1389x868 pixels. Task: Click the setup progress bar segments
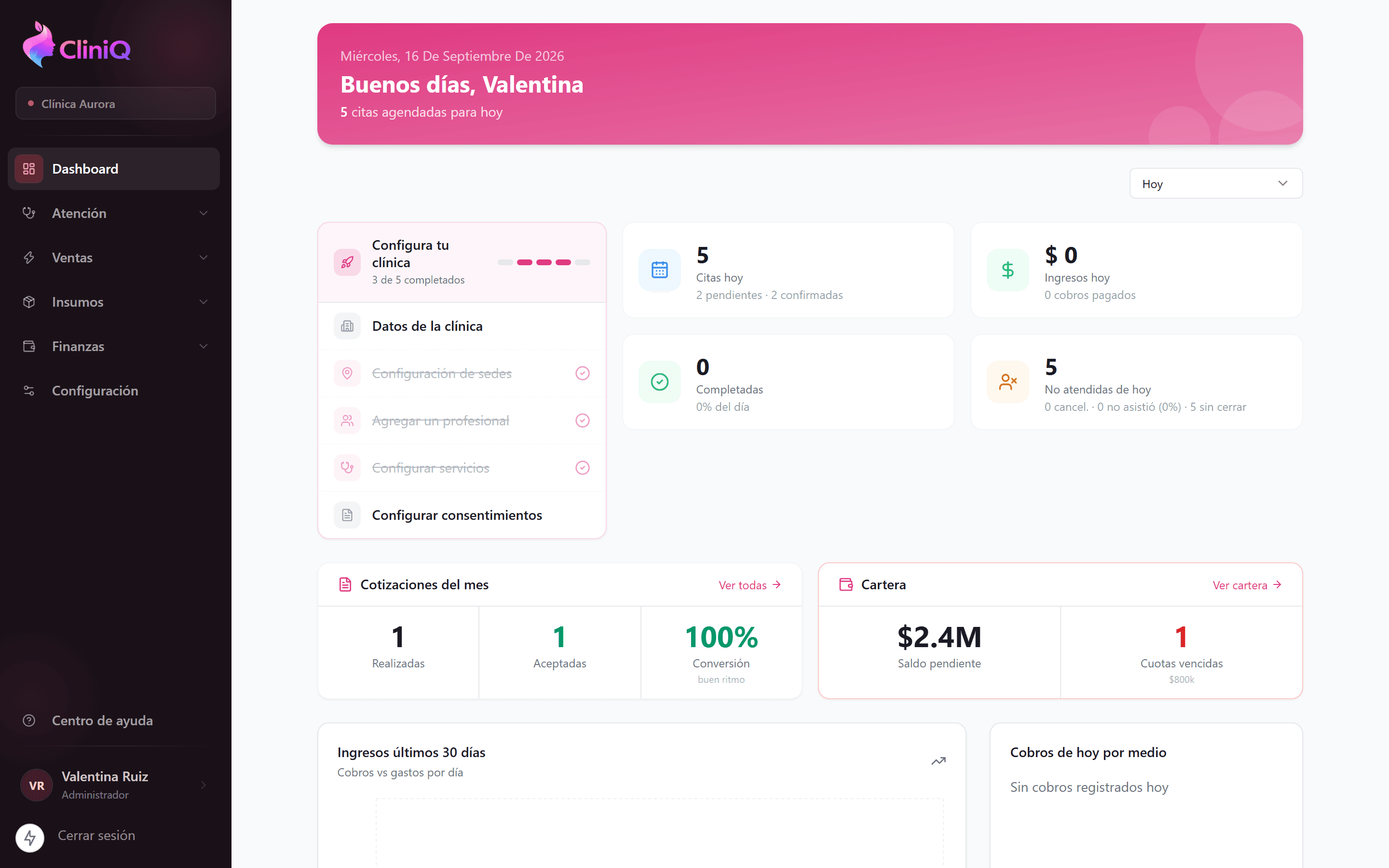click(544, 262)
